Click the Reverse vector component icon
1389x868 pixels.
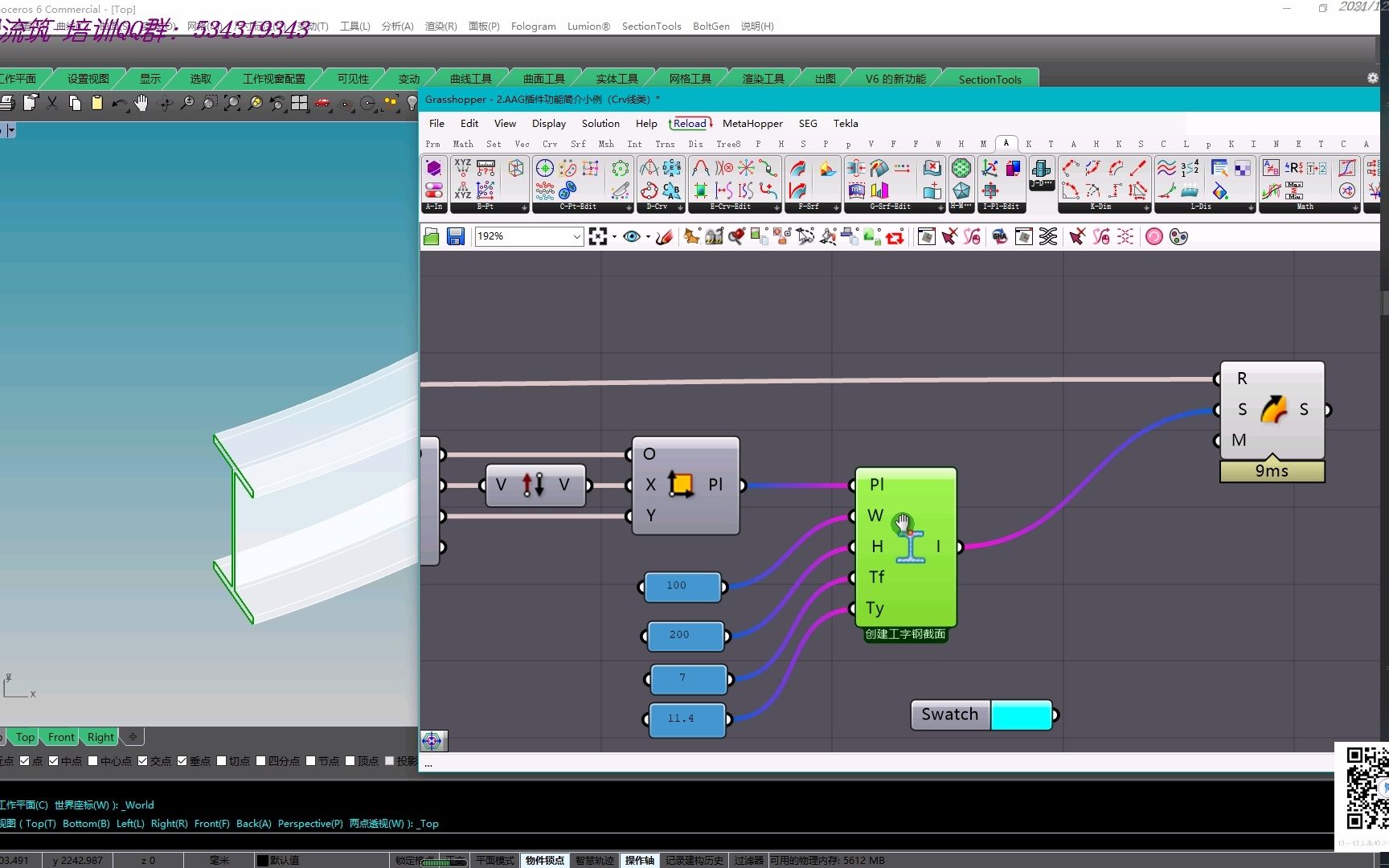[x=533, y=485]
